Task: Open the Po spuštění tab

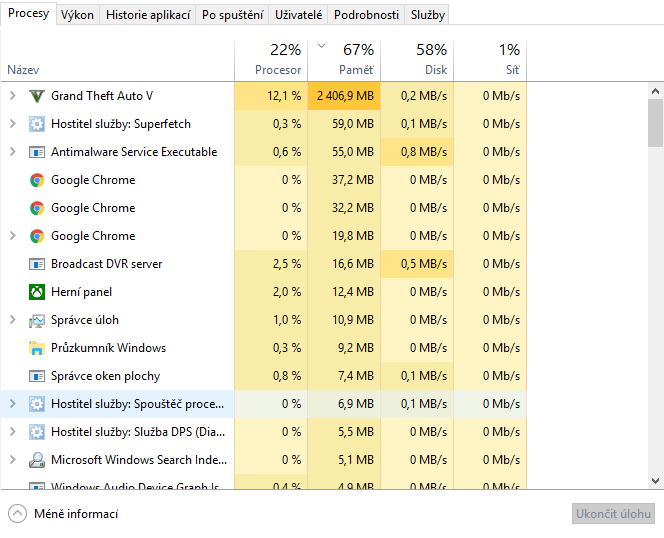Action: 232,15
